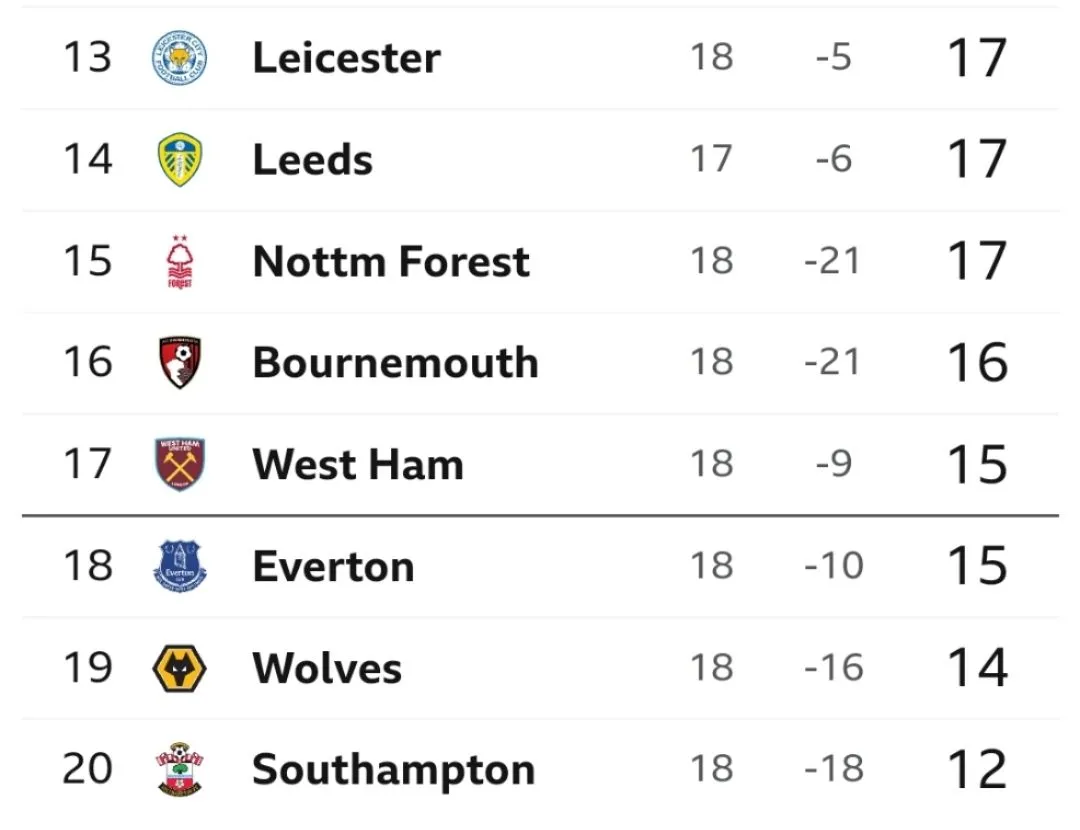
Task: Open Everton team details
Action: 333,567
